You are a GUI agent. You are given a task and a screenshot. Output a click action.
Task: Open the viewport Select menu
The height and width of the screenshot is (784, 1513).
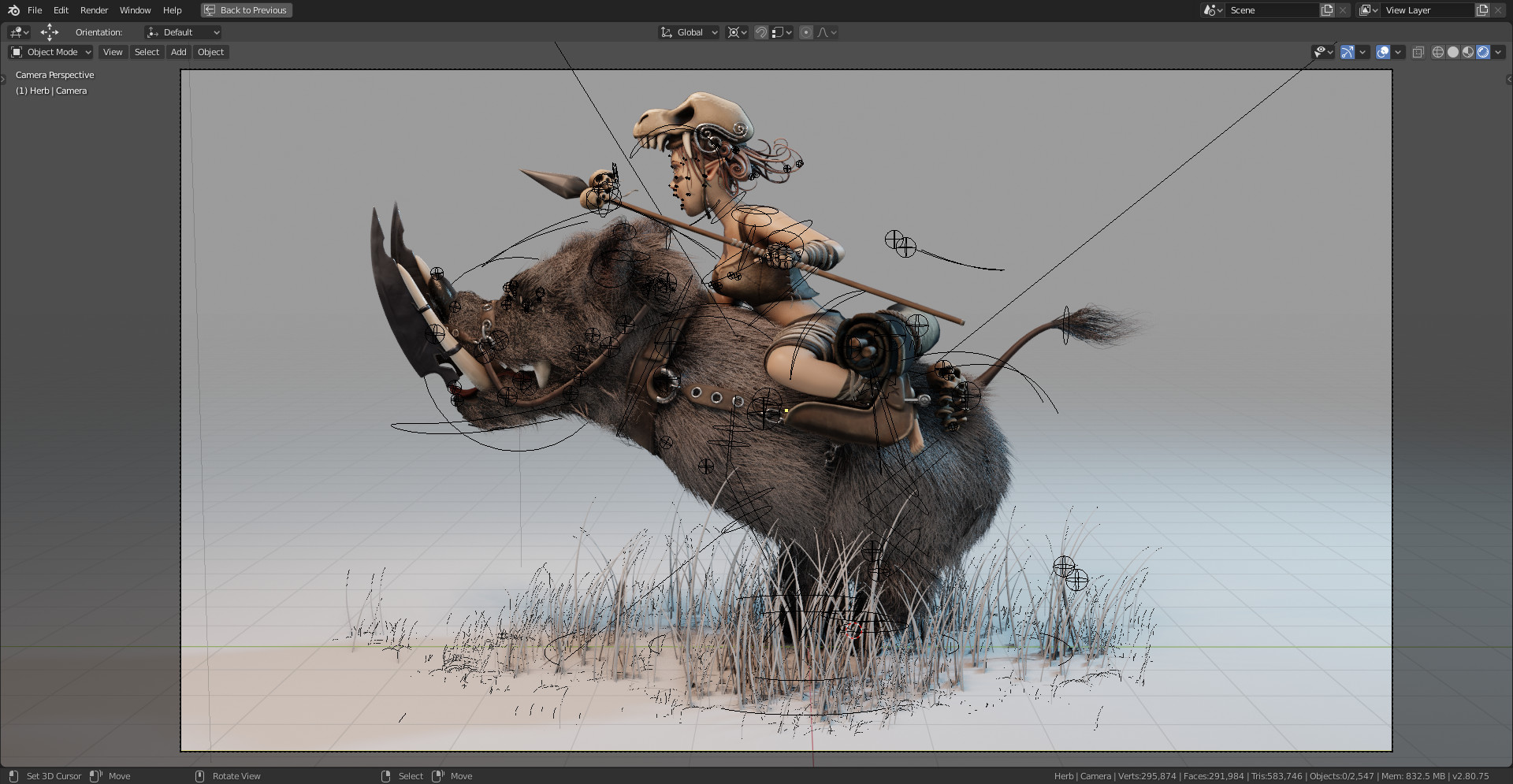(147, 52)
